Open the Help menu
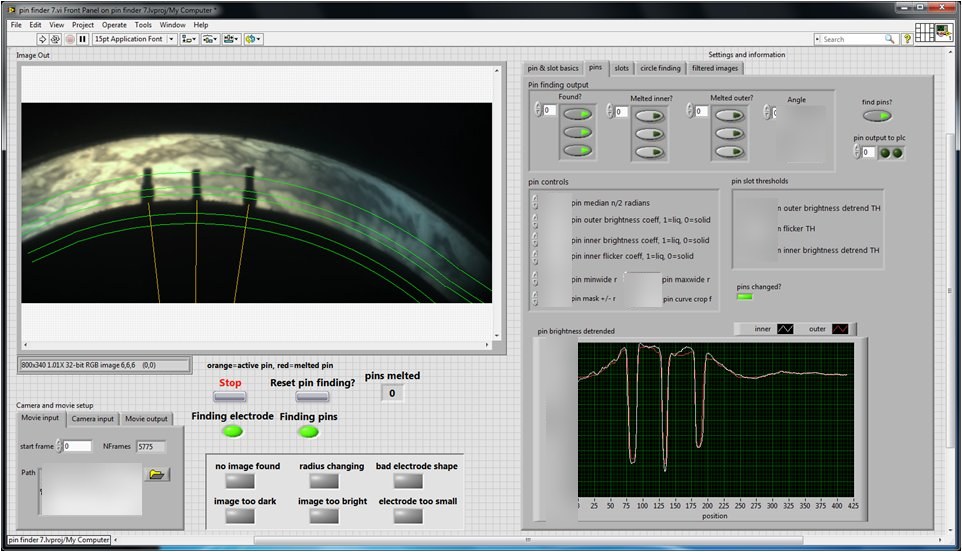This screenshot has width=962, height=552. [201, 25]
